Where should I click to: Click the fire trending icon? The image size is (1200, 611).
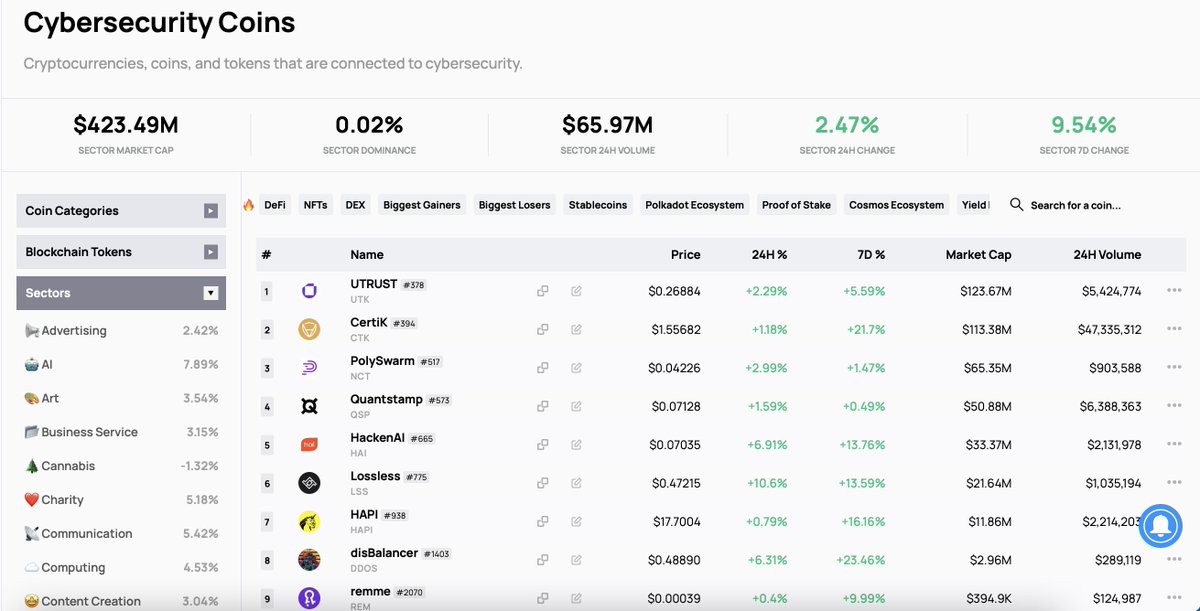pyautogui.click(x=248, y=204)
